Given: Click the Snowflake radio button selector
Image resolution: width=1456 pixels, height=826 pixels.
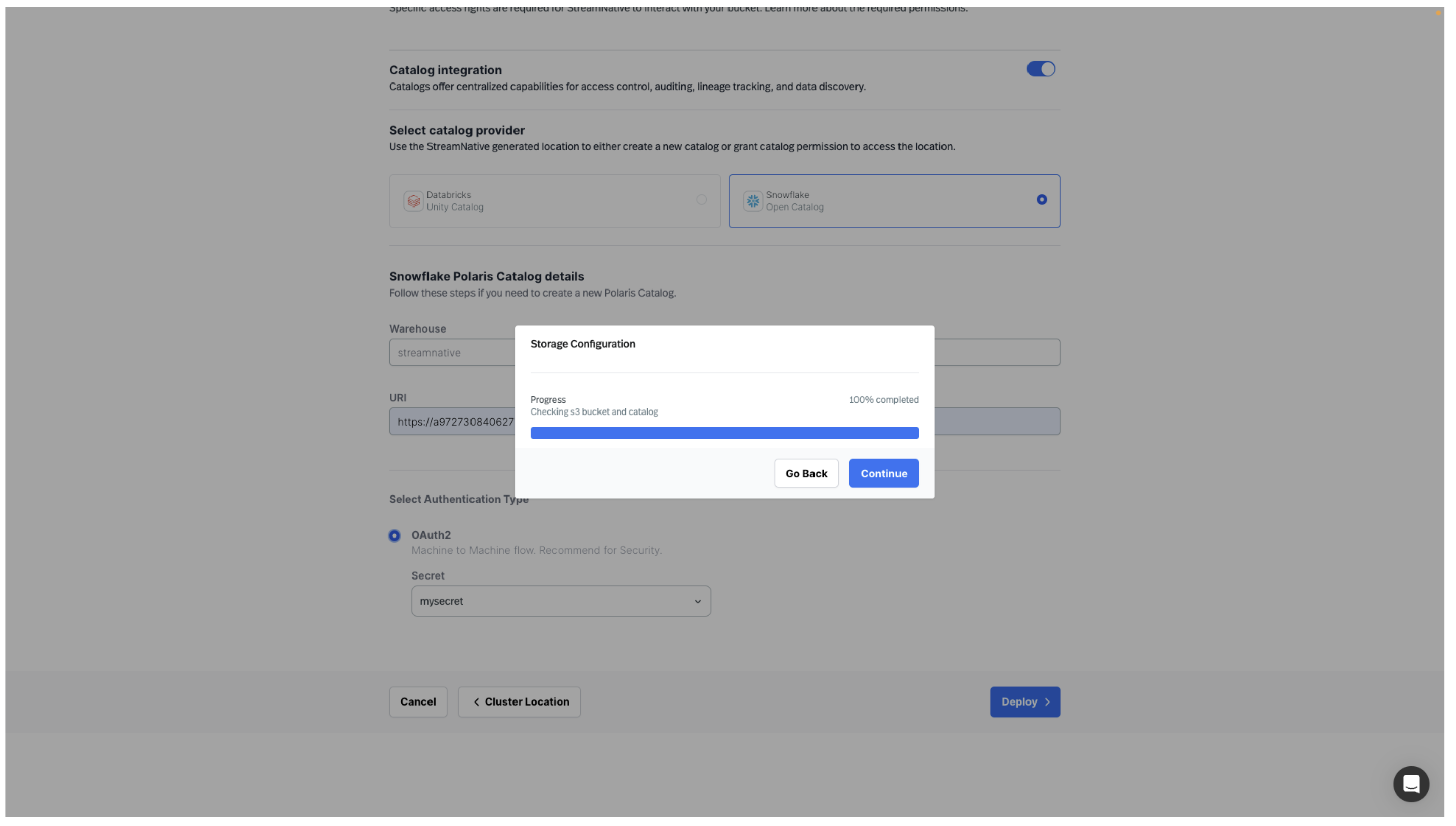Looking at the screenshot, I should tap(1042, 200).
